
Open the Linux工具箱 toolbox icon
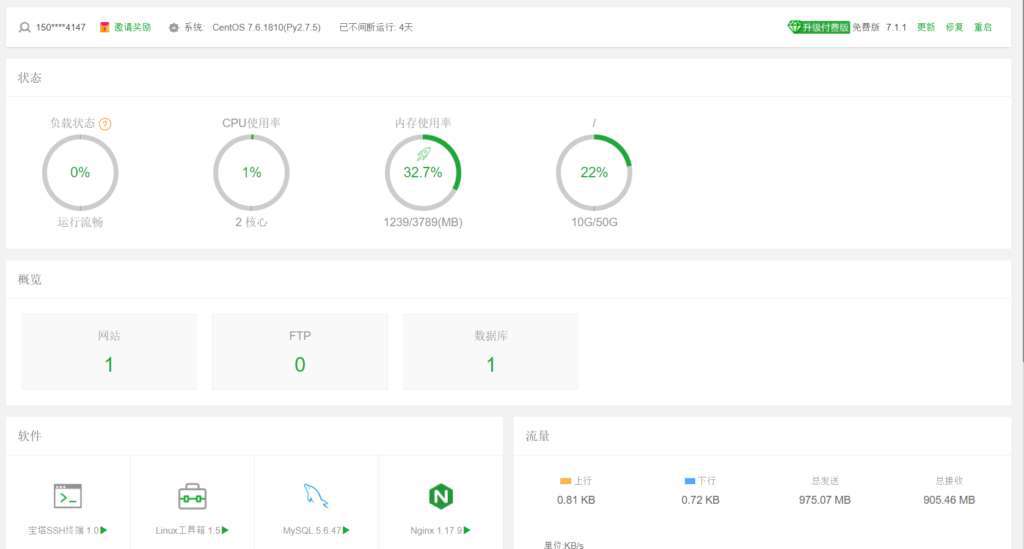pos(192,496)
